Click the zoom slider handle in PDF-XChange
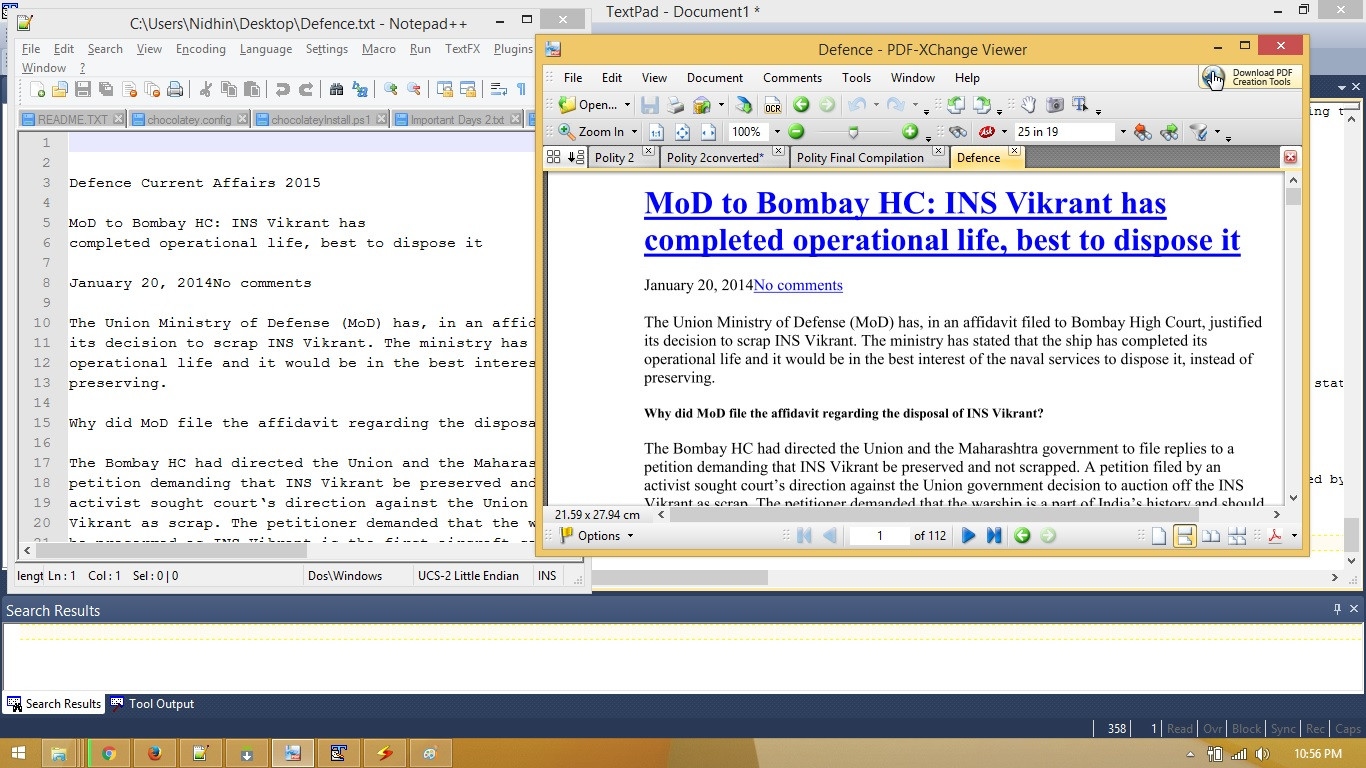Viewport: 1366px width, 768px height. pos(853,132)
